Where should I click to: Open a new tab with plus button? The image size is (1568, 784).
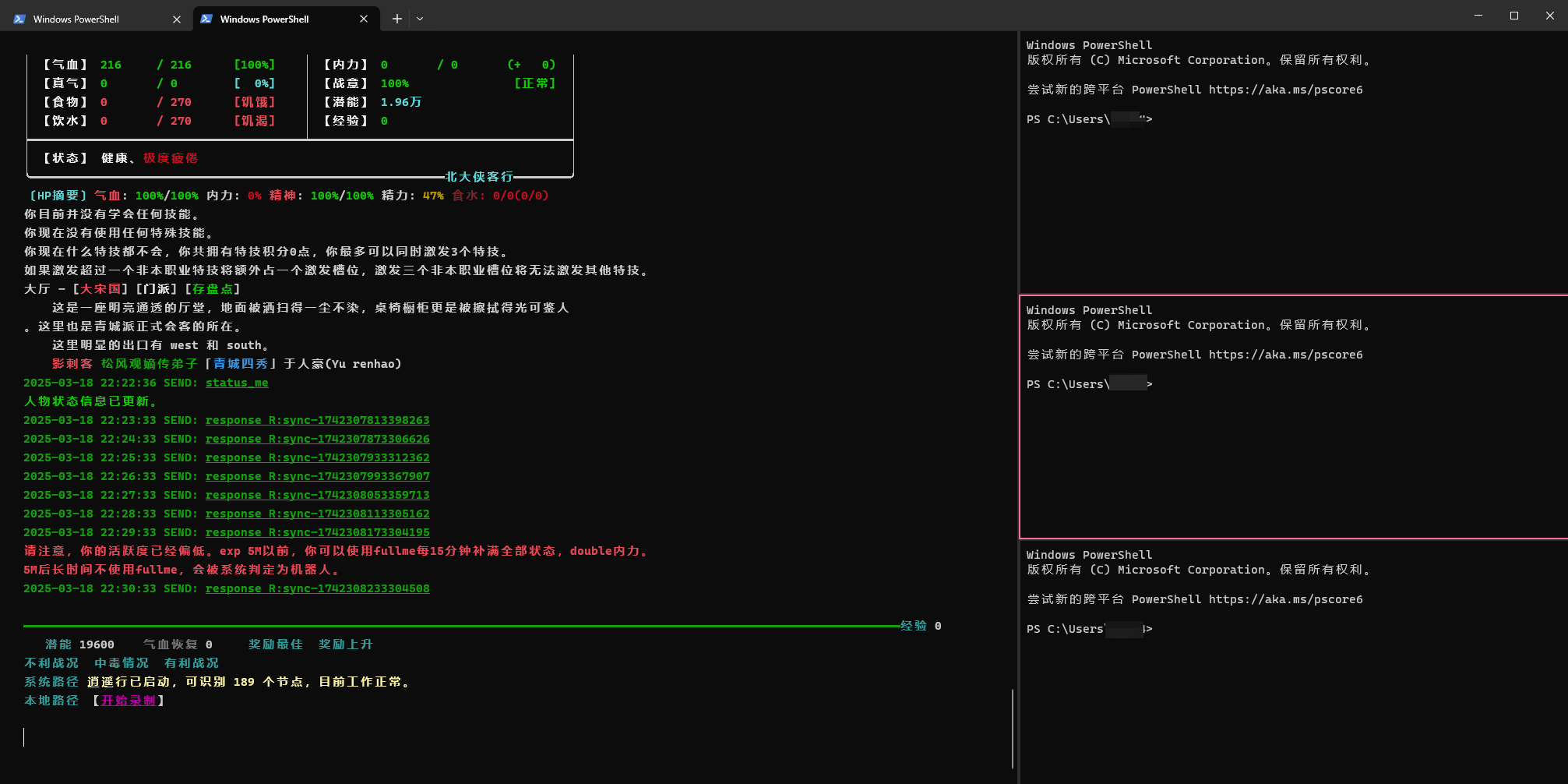397,19
